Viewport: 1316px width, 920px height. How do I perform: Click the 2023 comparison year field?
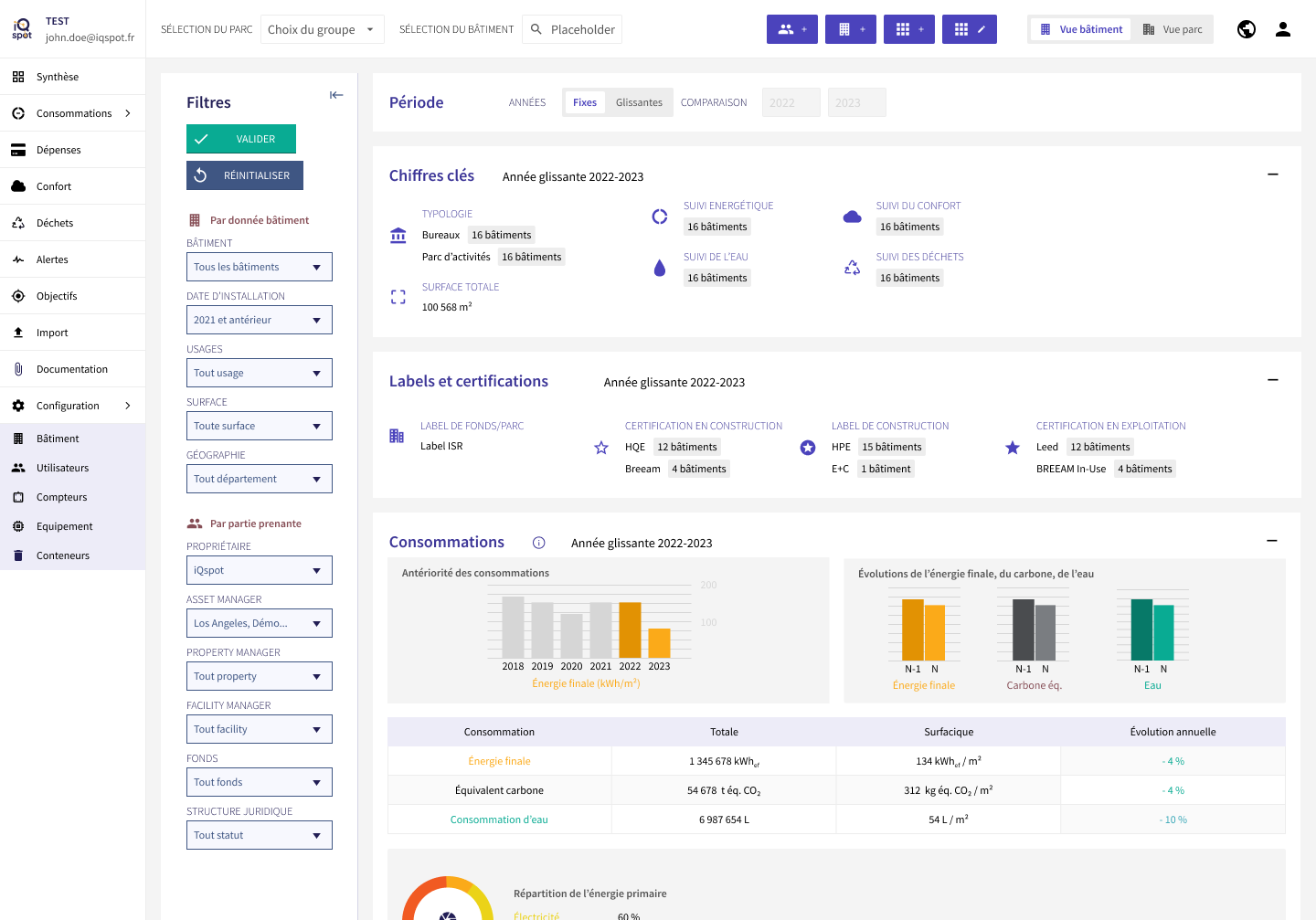857,102
